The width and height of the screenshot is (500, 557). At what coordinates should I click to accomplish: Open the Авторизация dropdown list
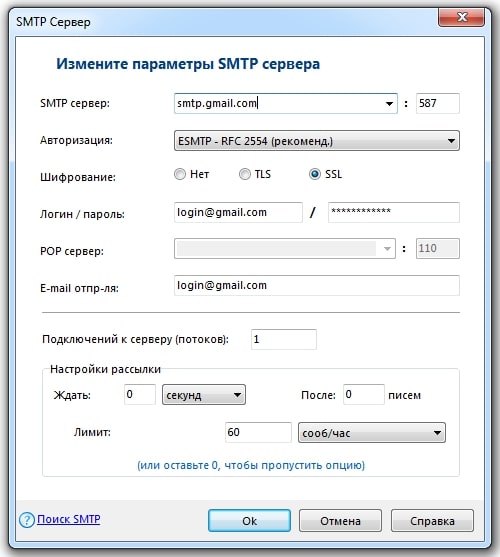click(317, 141)
